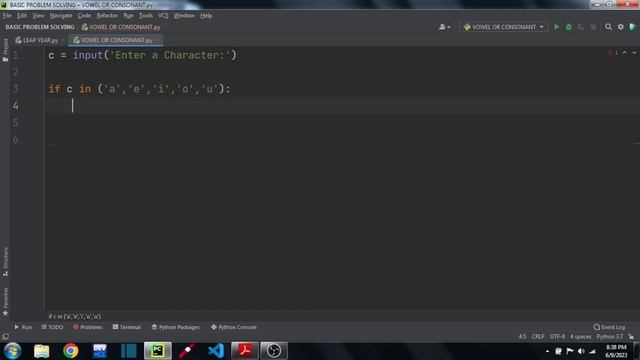Click the volume speaker tray icon
This screenshot has width=640, height=360.
581,351
